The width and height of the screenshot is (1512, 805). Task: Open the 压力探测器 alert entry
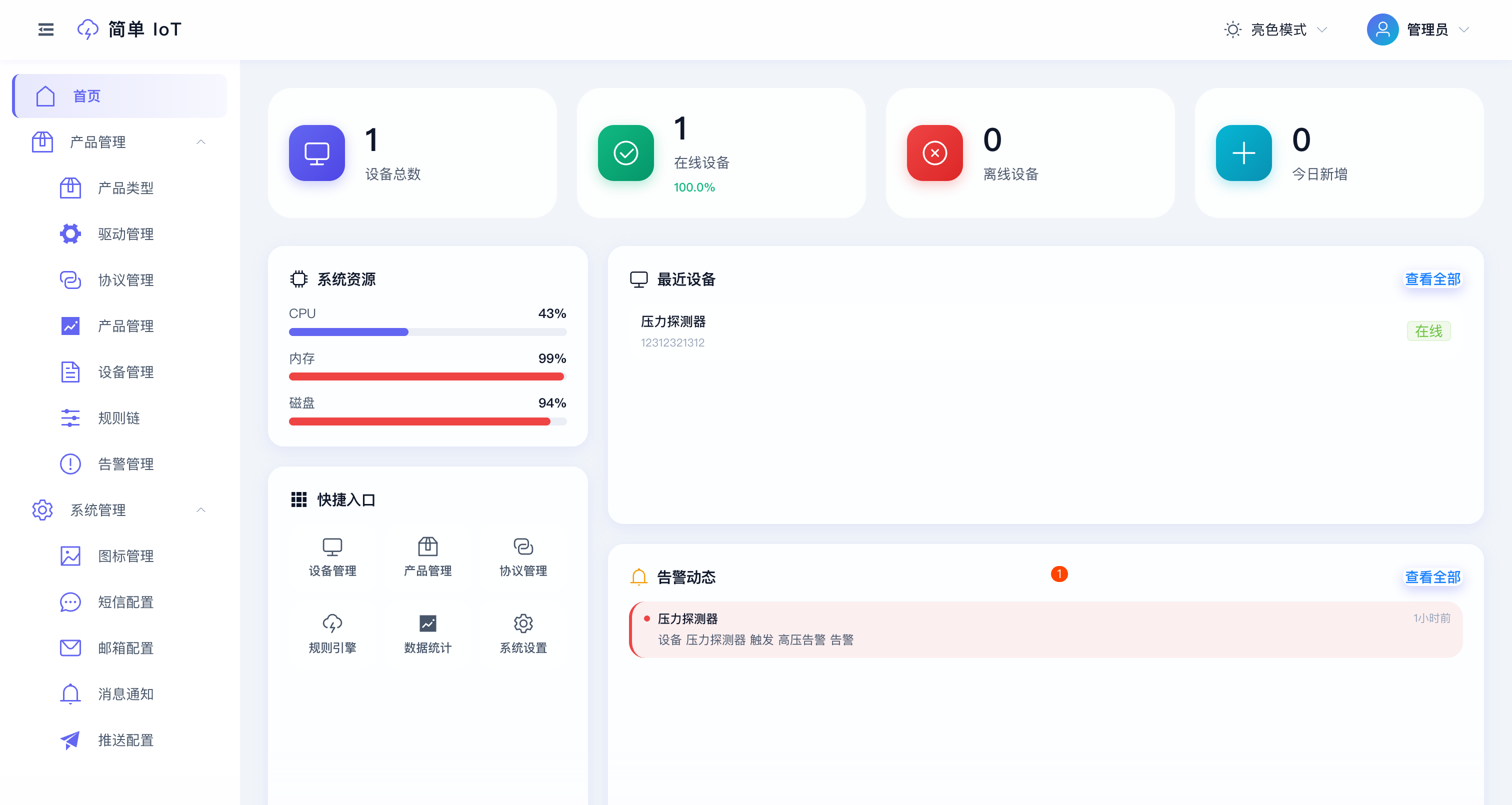tap(1045, 629)
